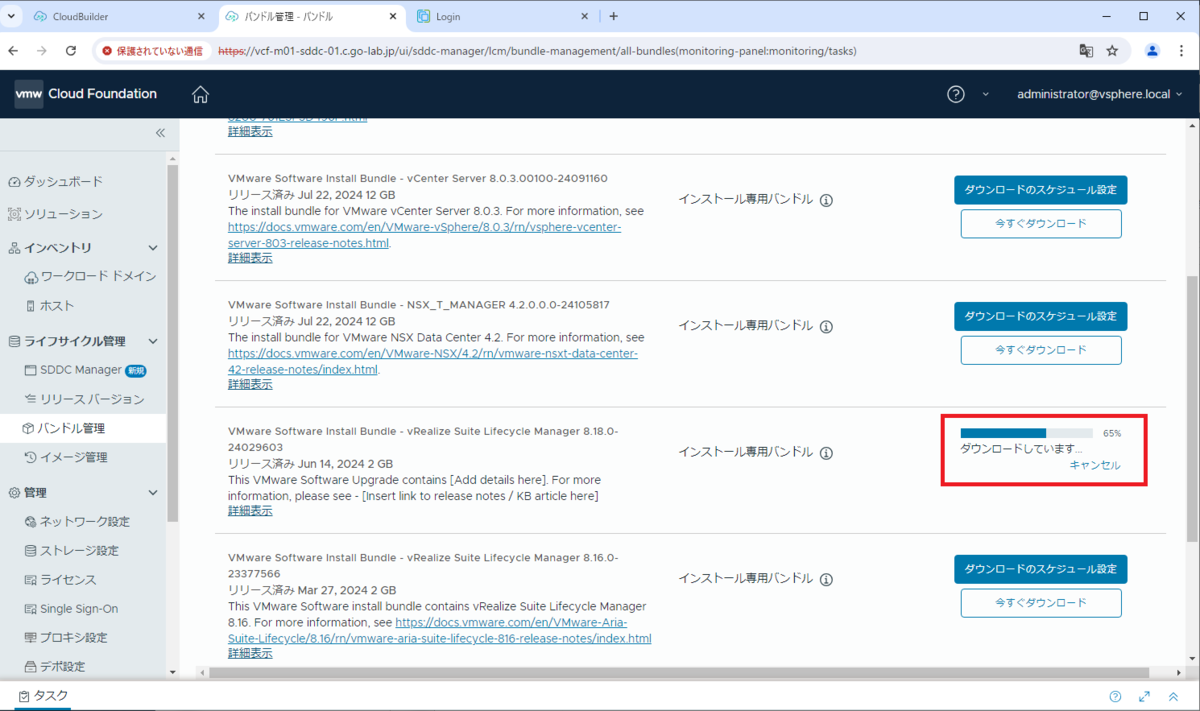Click 今すぐダウンロード for NSX_T_MANAGER bundle
This screenshot has height=711, width=1200.
click(1041, 350)
